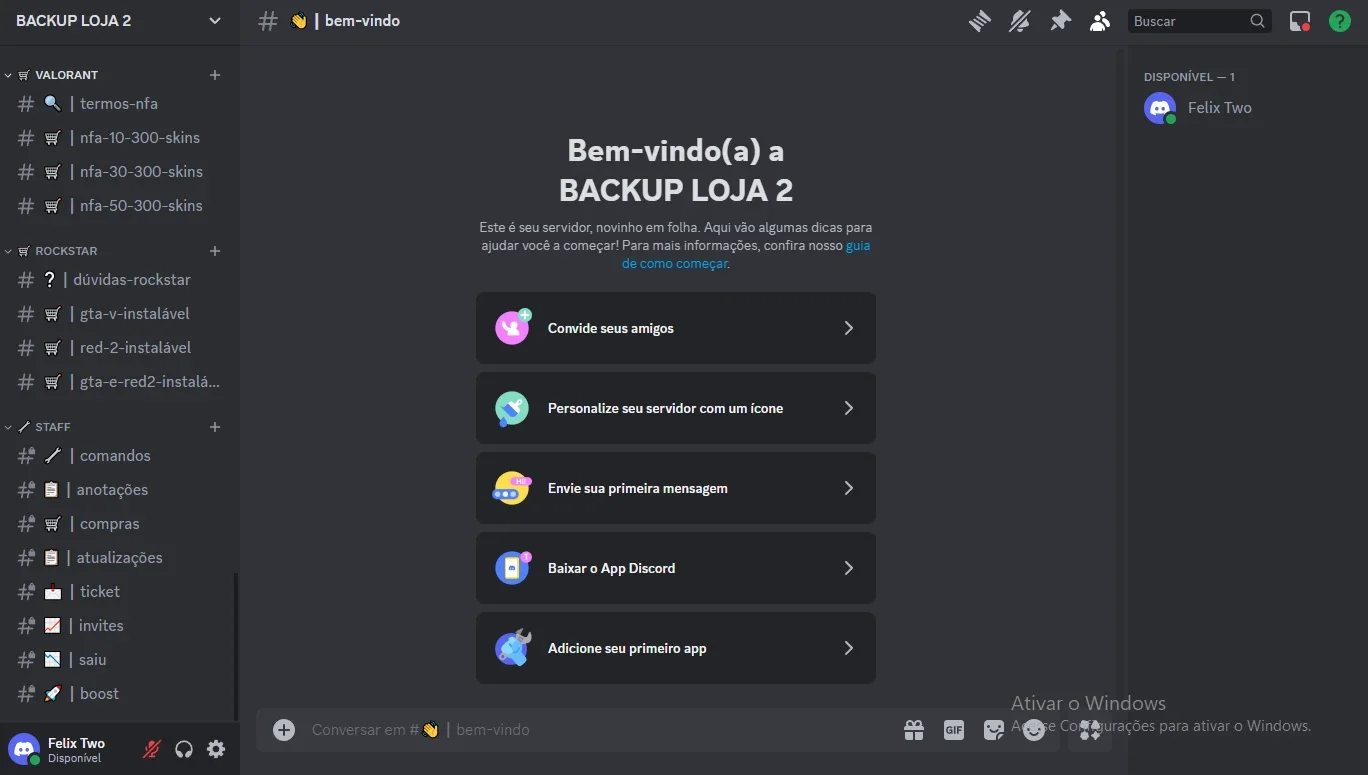1368x775 pixels.
Task: Open the BACKUP LOJA 2 server dropdown
Action: [x=120, y=21]
